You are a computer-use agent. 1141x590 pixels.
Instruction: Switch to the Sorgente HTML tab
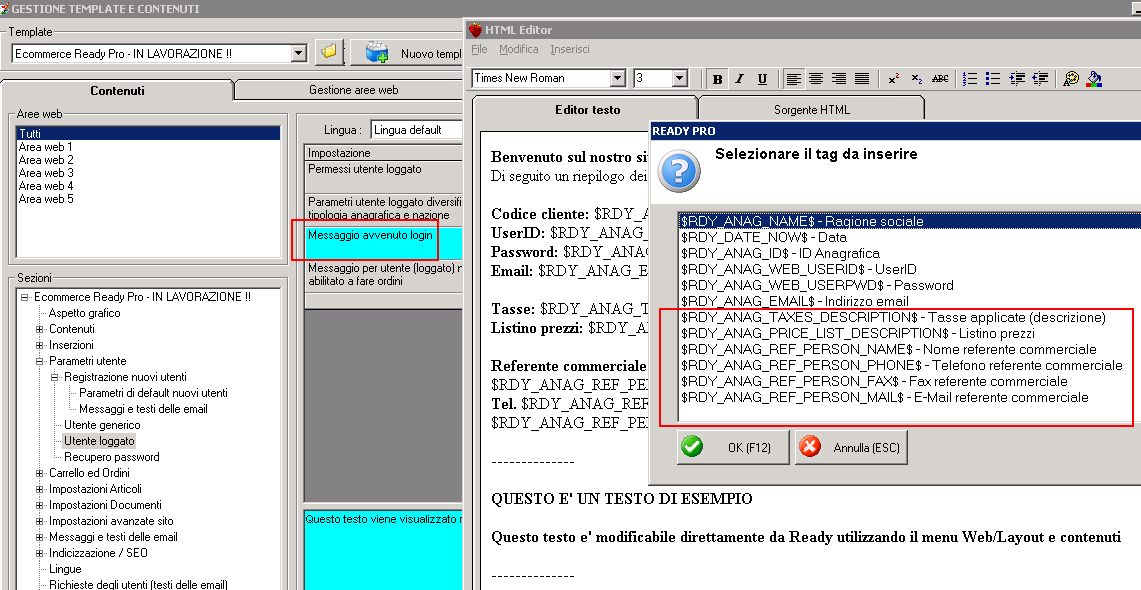pyautogui.click(x=811, y=109)
